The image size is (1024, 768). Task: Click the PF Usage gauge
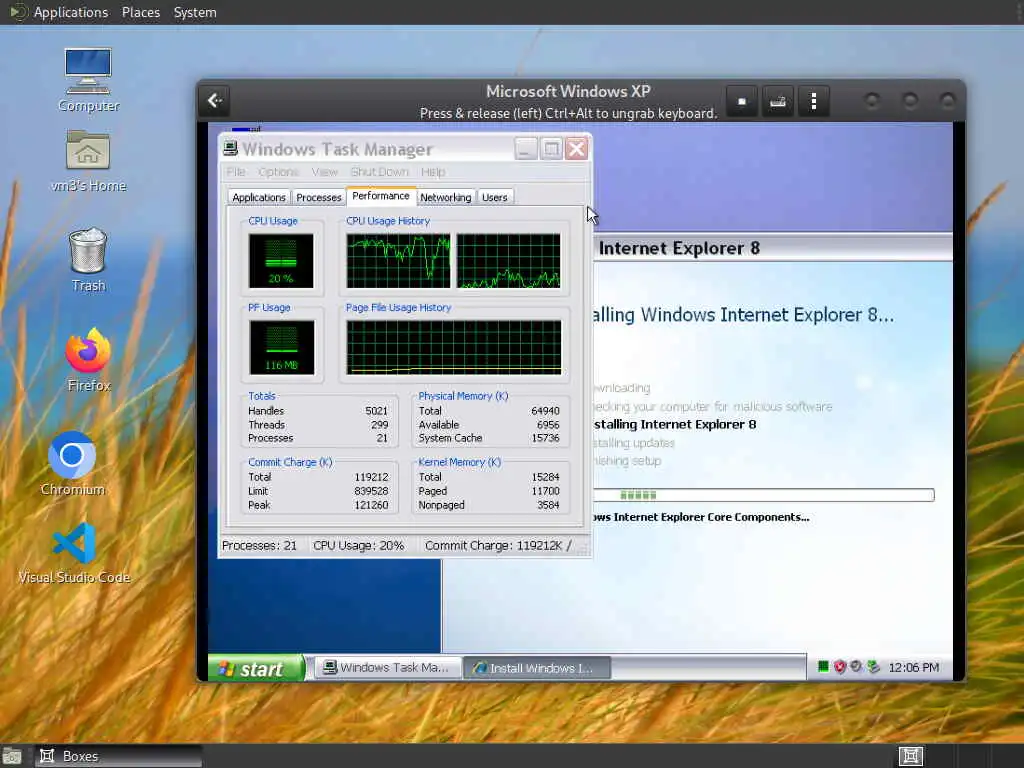281,347
